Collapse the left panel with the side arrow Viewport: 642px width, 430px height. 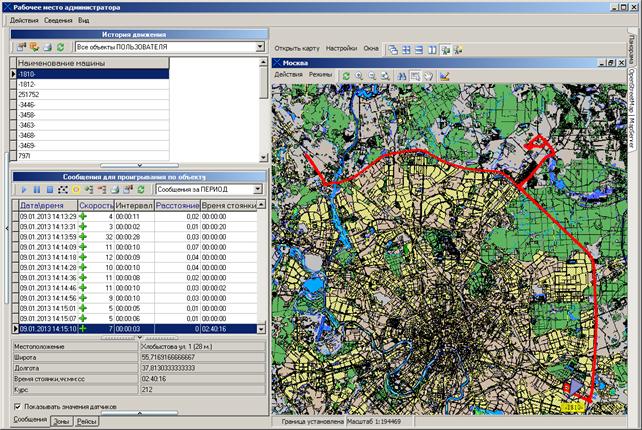7,228
